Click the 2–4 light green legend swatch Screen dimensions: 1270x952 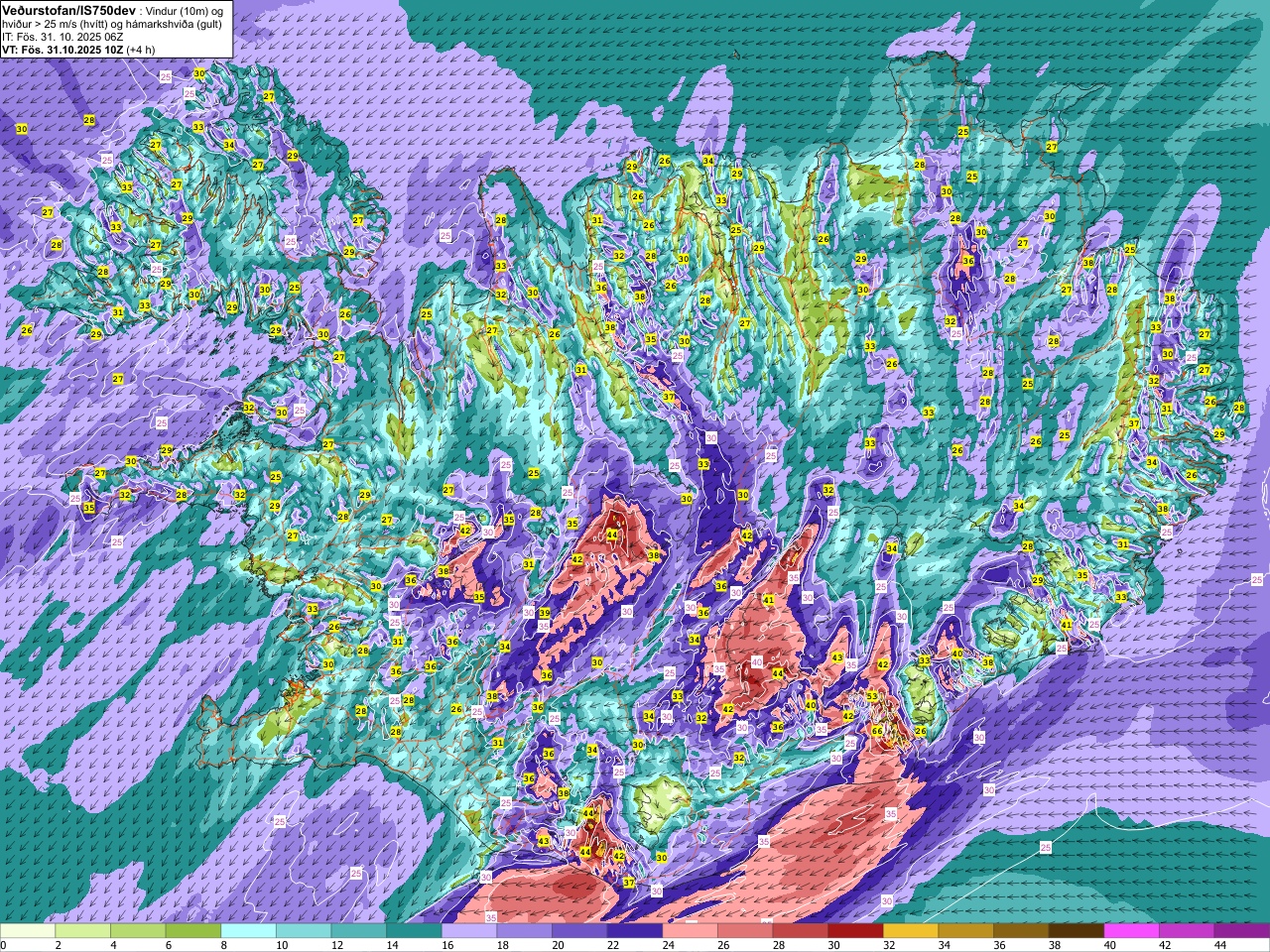(x=83, y=931)
